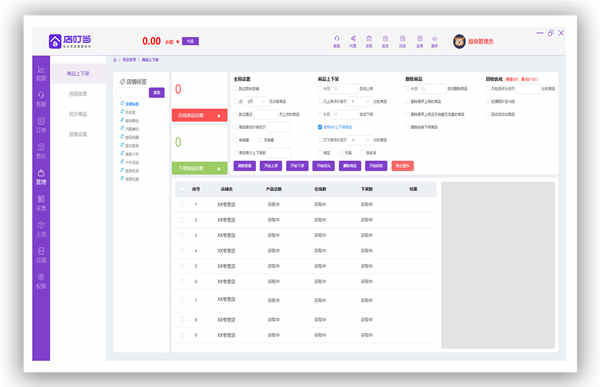Click the shop search input field
This screenshot has width=600, height=387.
[x=133, y=92]
